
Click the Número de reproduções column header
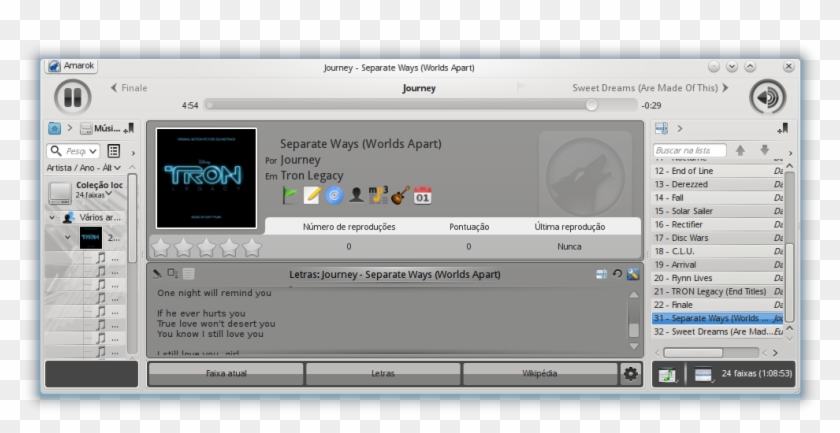349,227
